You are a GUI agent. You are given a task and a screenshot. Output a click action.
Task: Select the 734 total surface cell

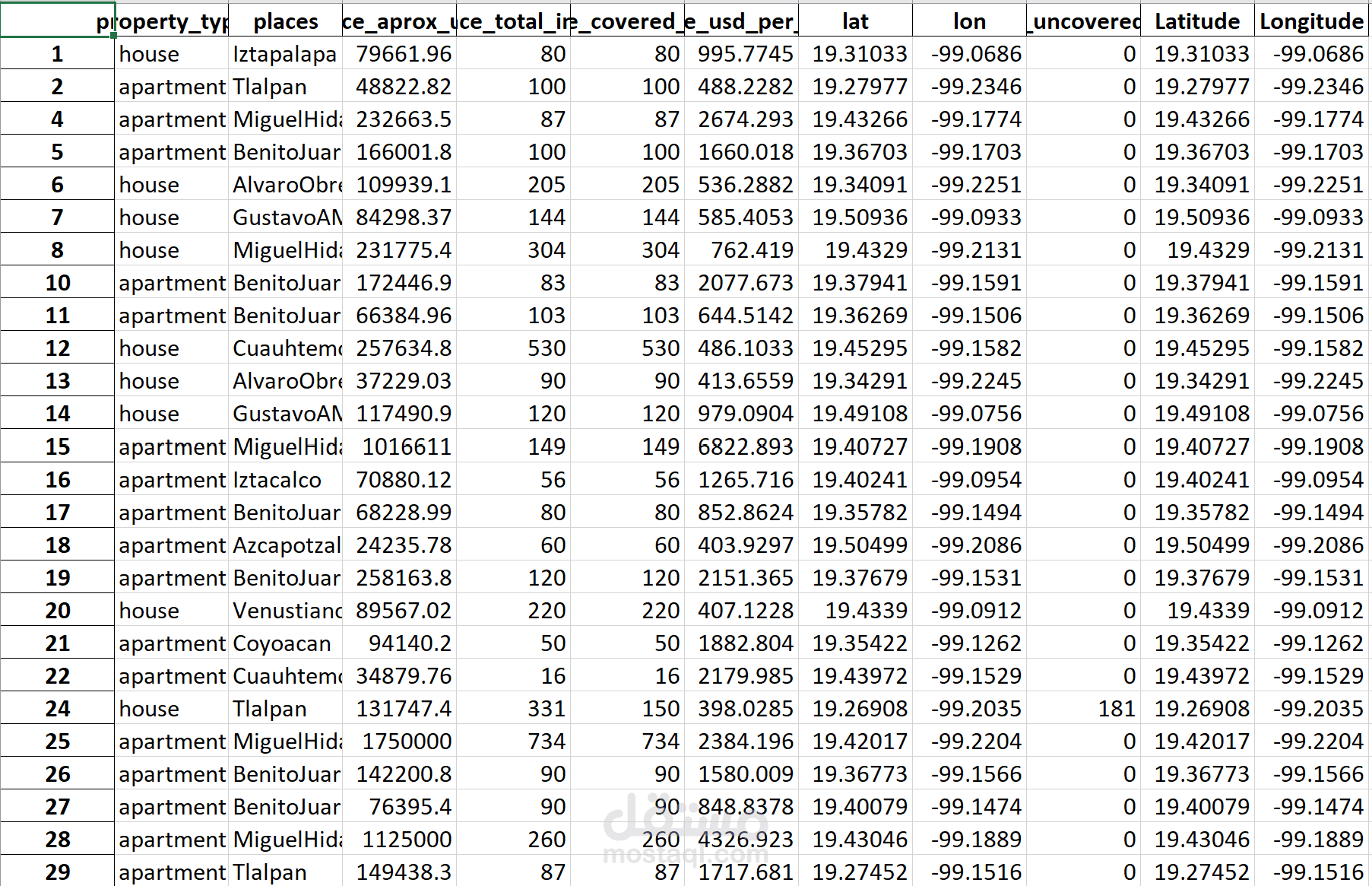(x=513, y=741)
